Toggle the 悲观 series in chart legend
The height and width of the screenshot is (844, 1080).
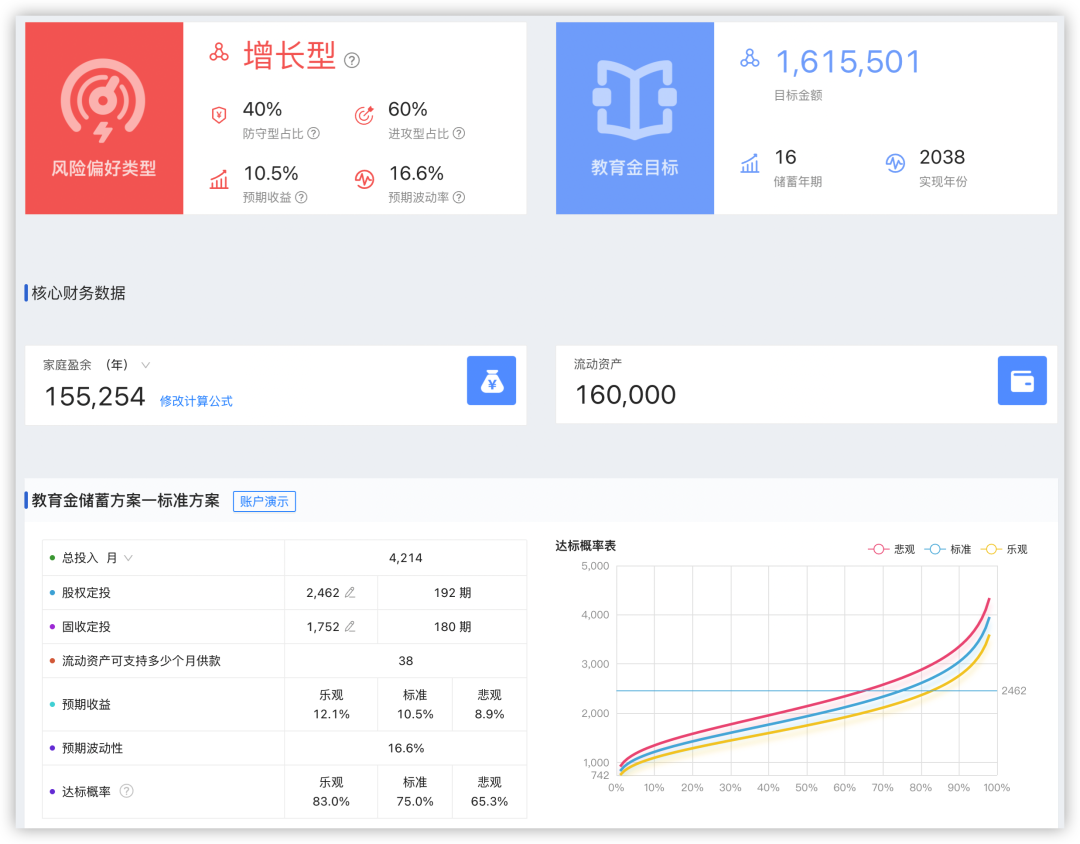(x=891, y=549)
